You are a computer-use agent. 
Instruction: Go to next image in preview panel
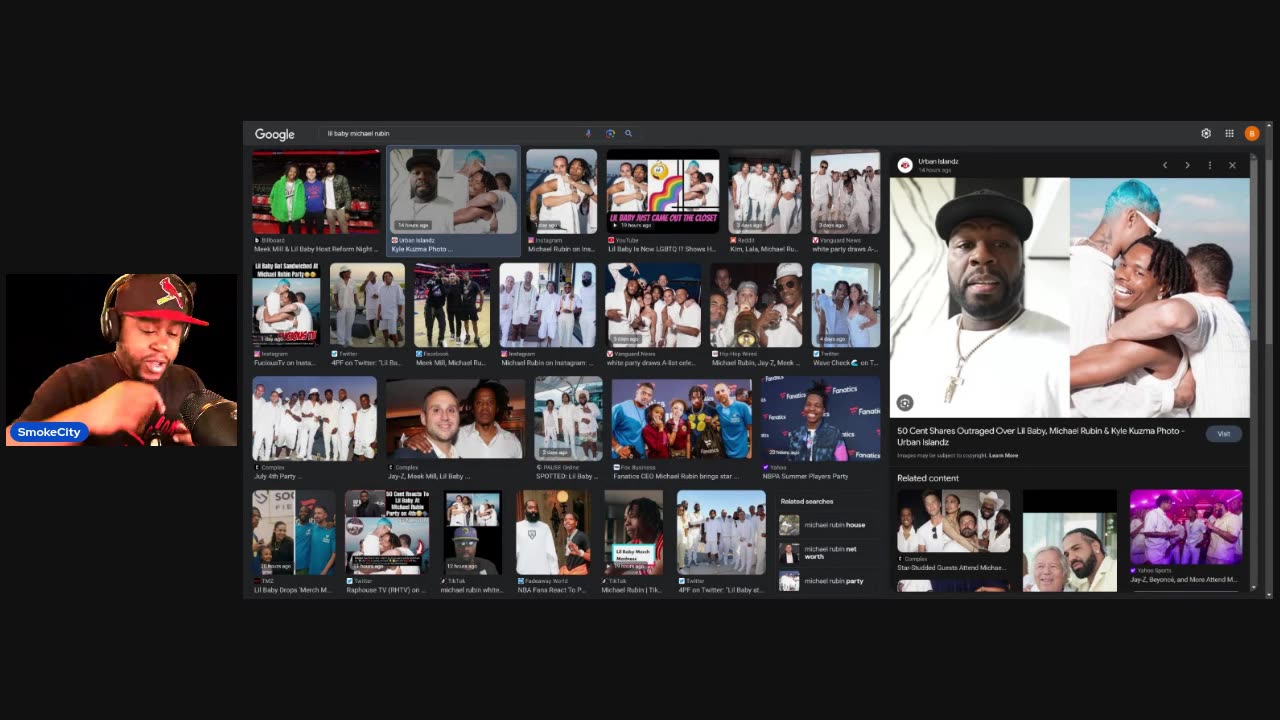(x=1187, y=165)
